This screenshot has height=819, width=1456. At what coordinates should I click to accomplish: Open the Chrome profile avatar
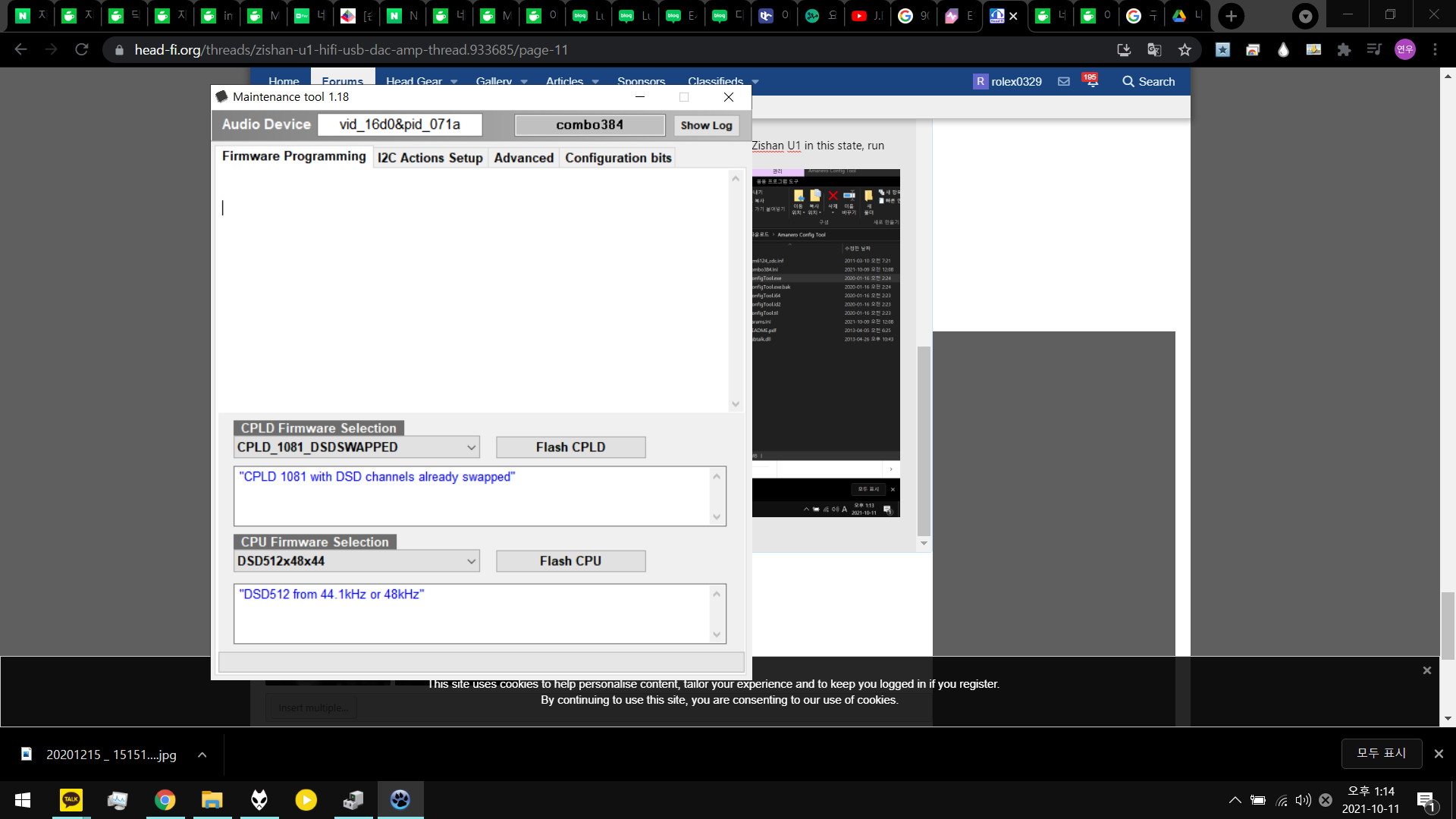pos(1404,49)
